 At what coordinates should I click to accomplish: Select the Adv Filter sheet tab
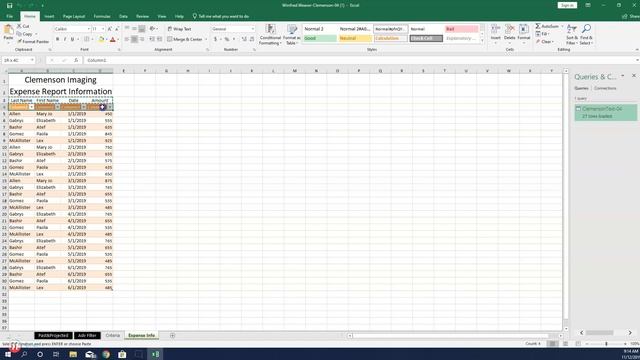click(87, 336)
